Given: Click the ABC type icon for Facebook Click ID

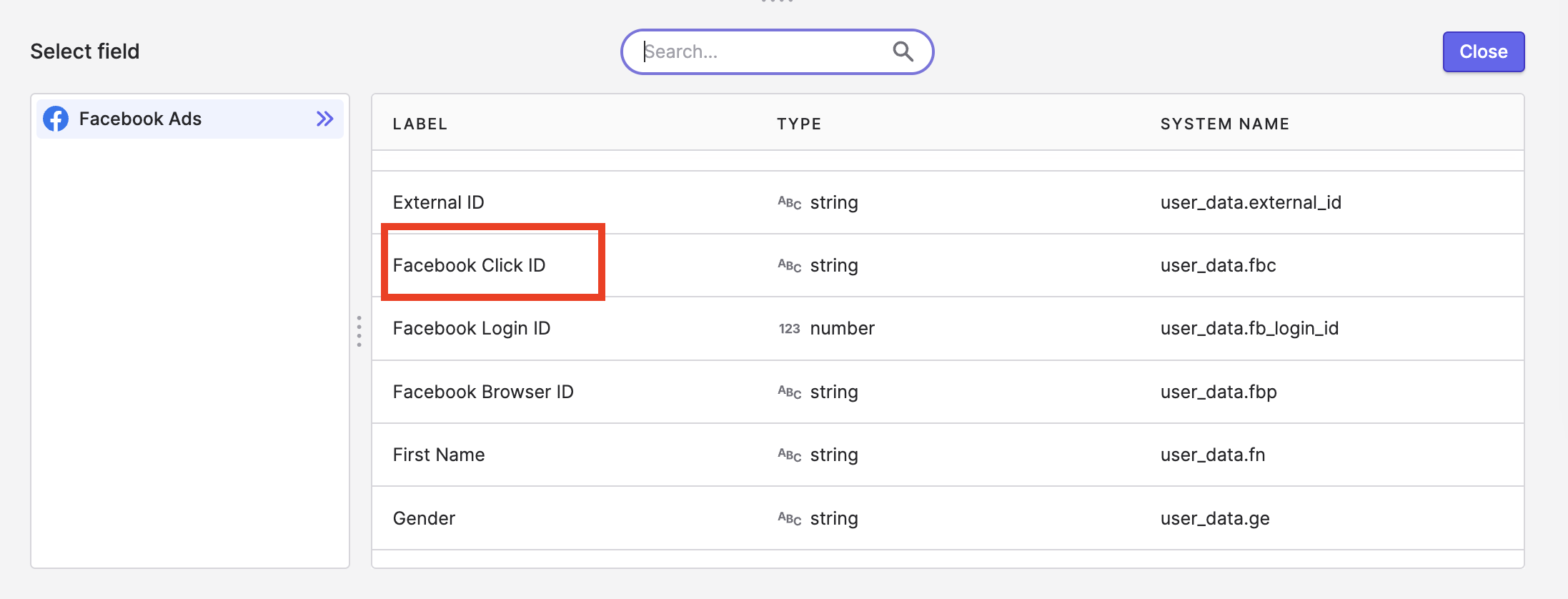Looking at the screenshot, I should [x=789, y=266].
